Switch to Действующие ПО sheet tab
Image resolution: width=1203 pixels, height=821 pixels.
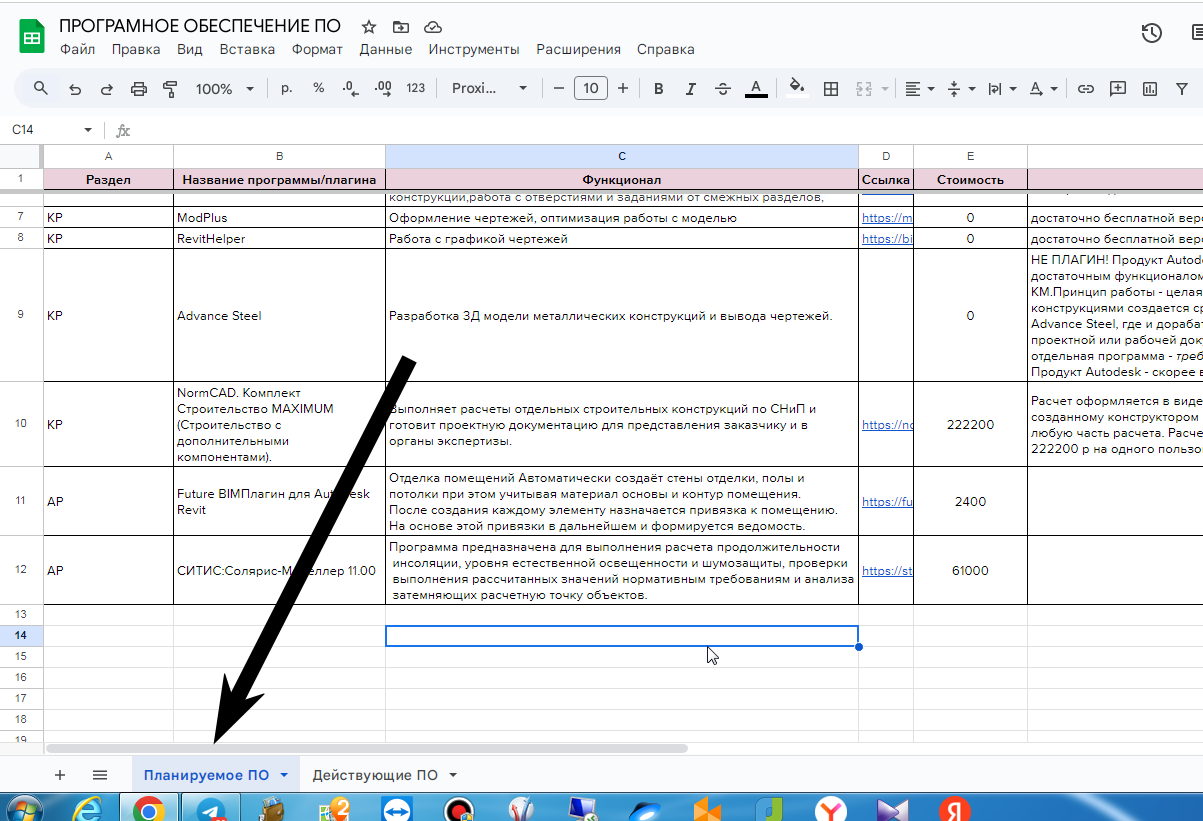coord(384,775)
